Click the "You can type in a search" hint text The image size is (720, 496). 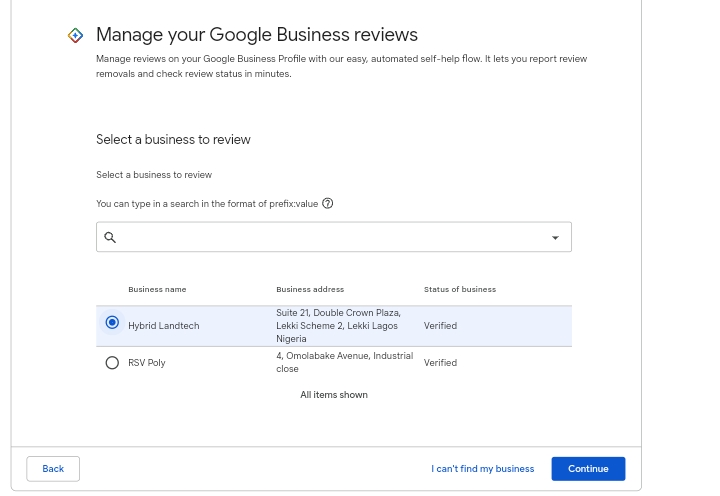pyautogui.click(x=207, y=204)
